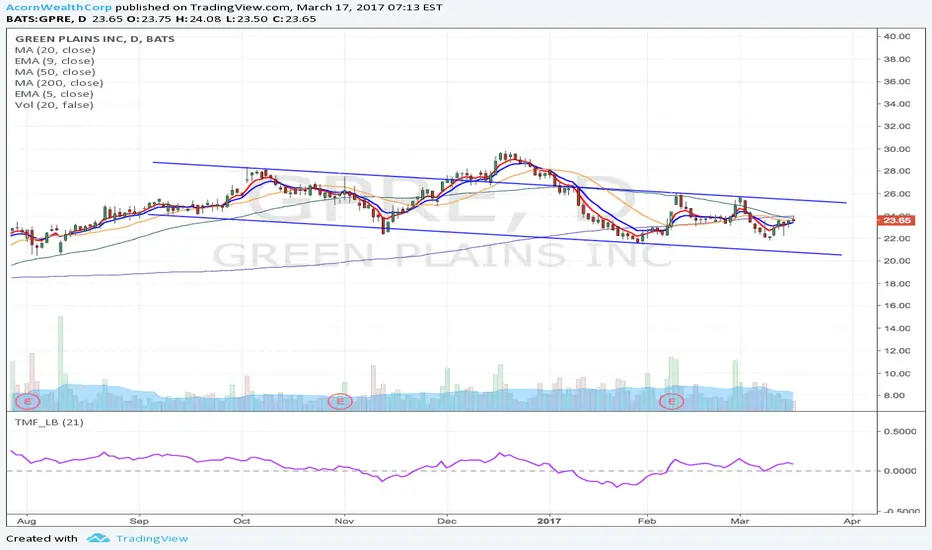
Task: Click the 28.00 price axis label
Action: point(896,171)
